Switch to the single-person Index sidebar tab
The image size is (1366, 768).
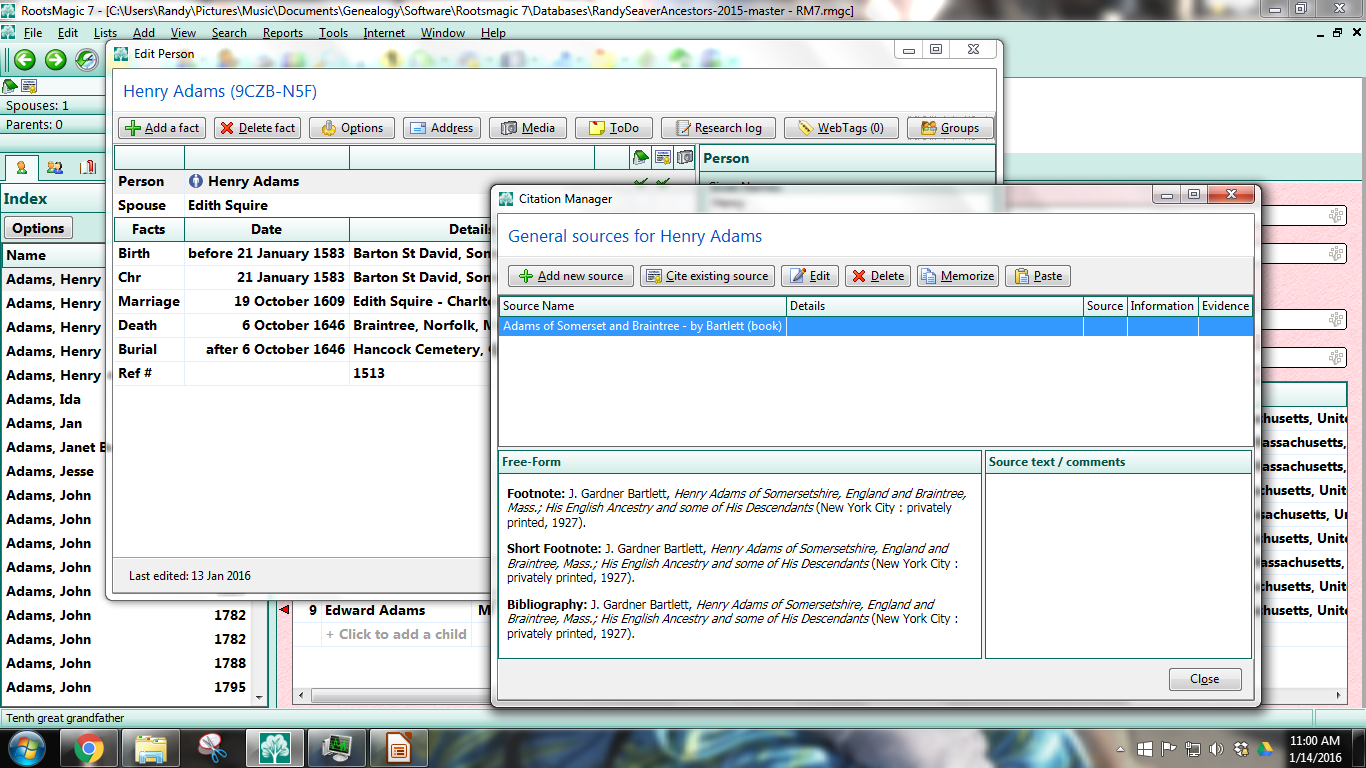[x=20, y=168]
